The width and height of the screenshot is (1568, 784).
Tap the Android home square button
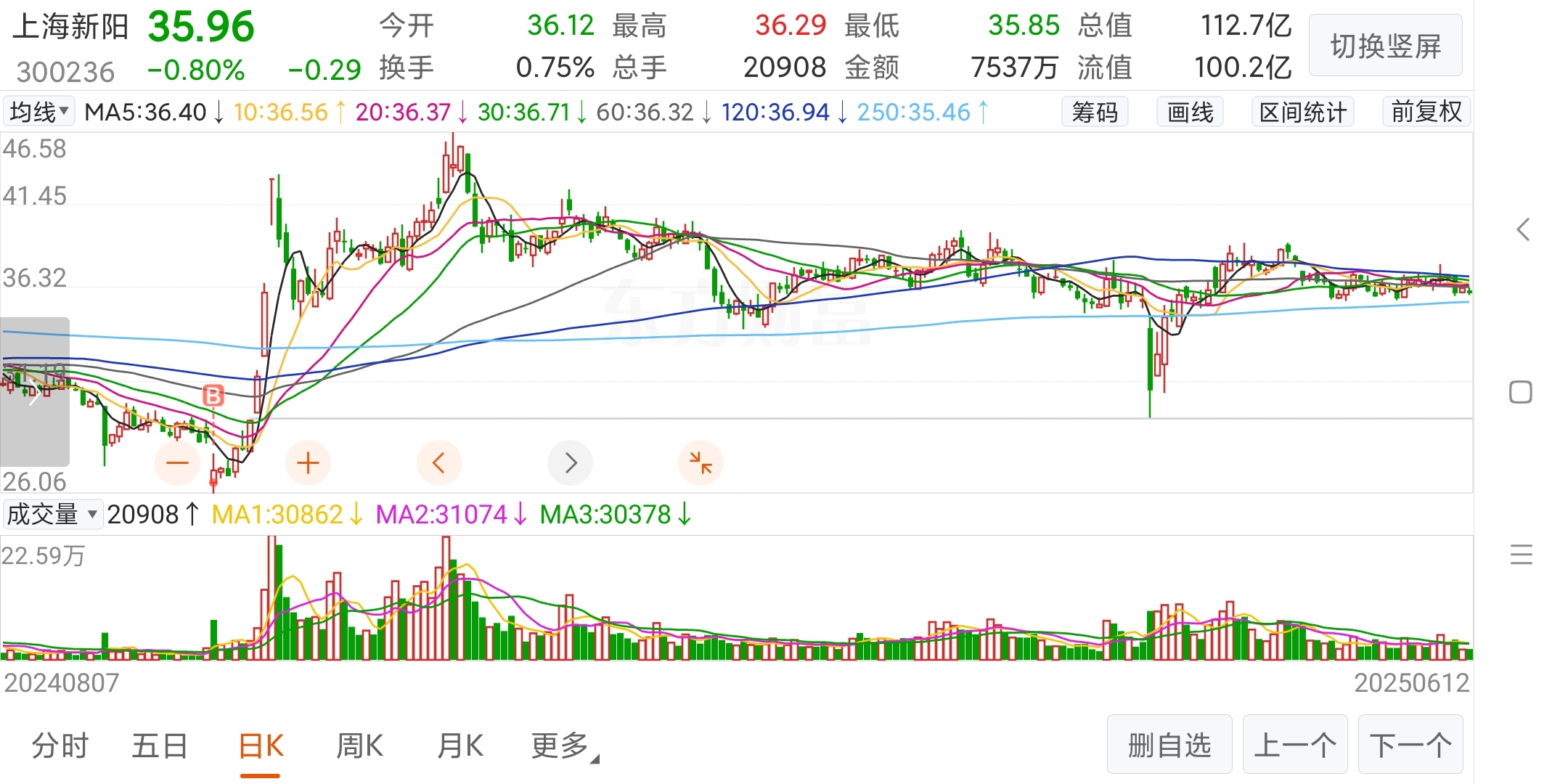click(x=1520, y=392)
